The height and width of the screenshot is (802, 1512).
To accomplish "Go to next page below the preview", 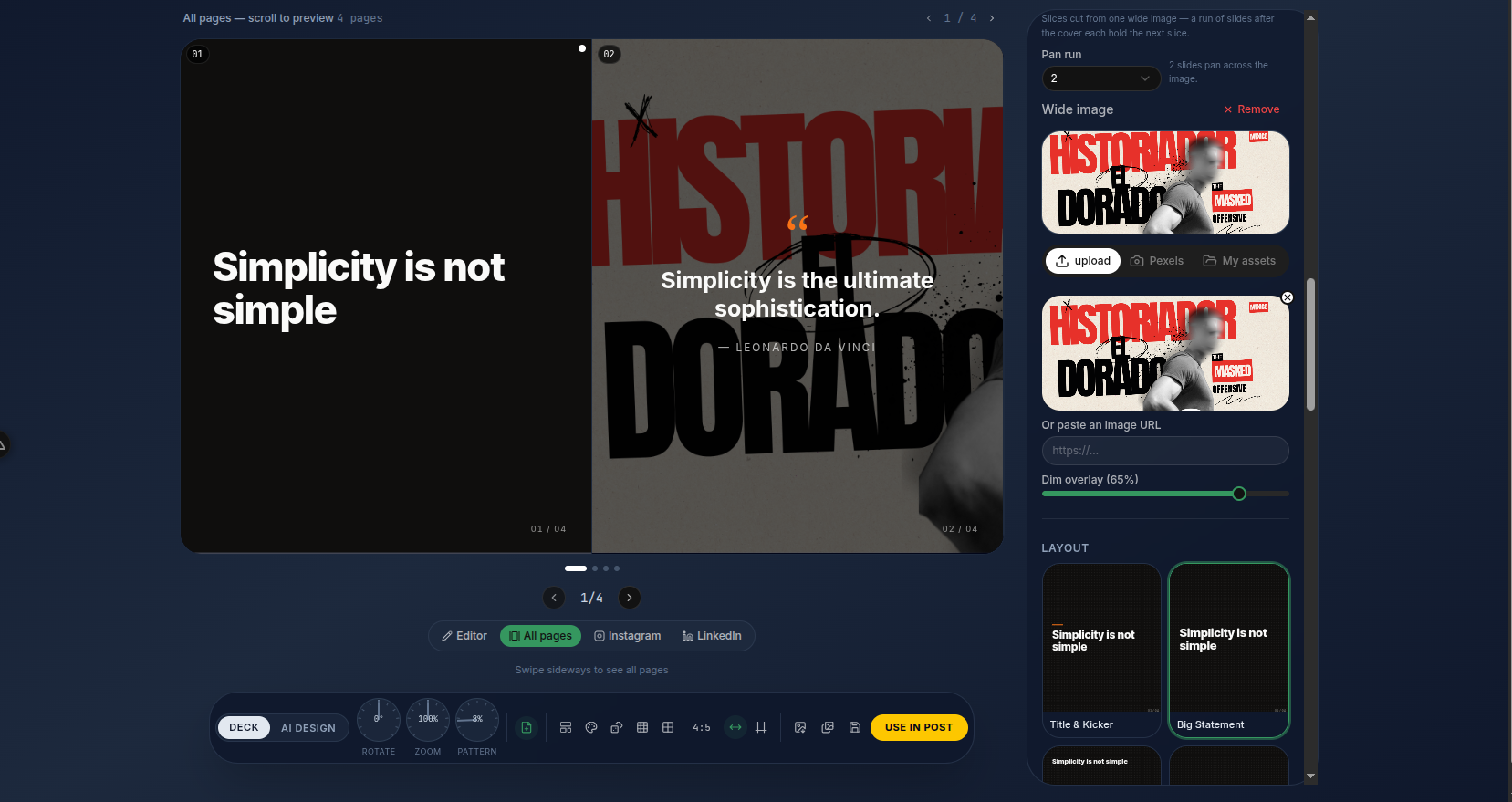I will click(x=630, y=598).
